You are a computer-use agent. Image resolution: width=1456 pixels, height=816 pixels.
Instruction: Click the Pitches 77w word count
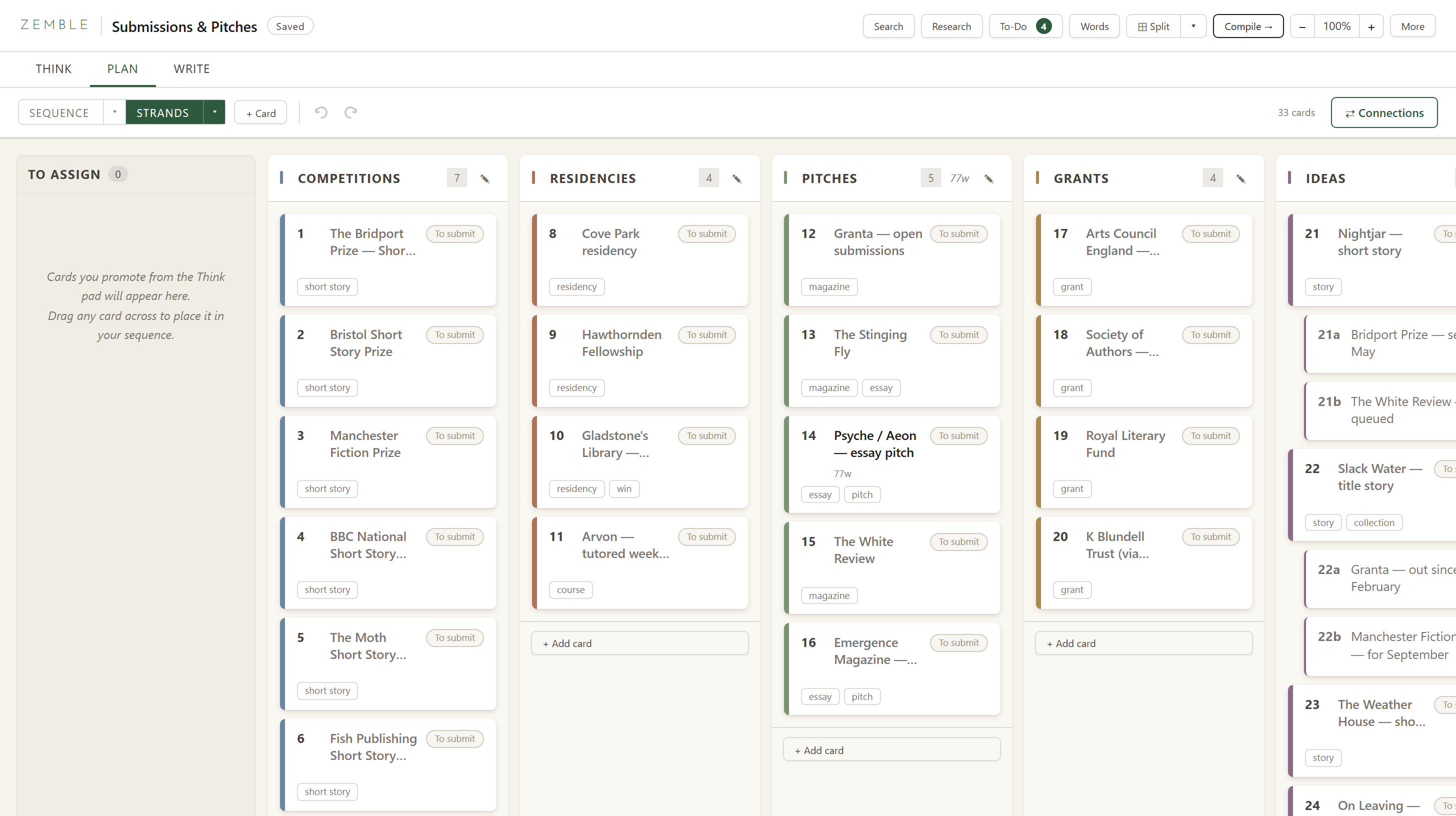pos(959,178)
